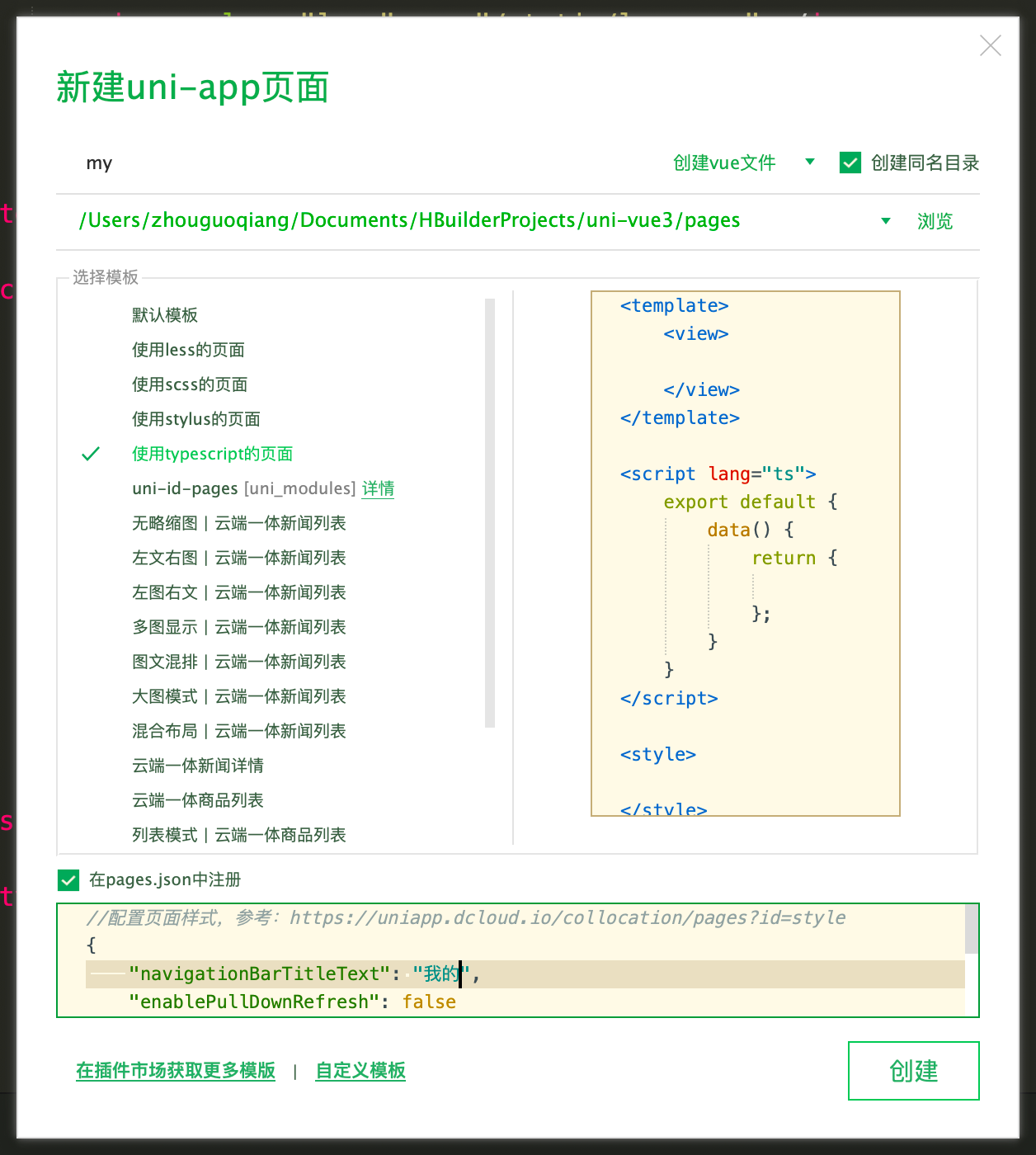Open the 详情 link for uni-id-pages
Viewport: 1036px width, 1155px height.
378,488
